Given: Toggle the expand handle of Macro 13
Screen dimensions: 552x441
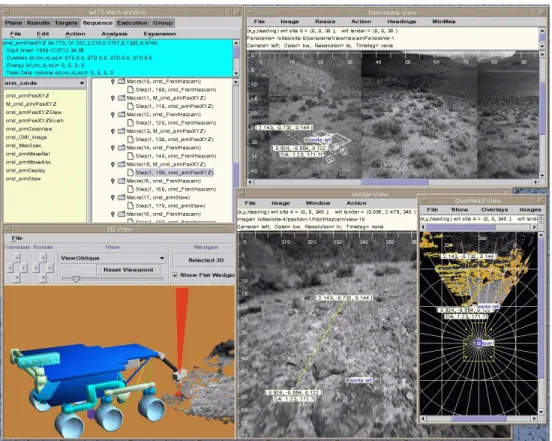Looking at the screenshot, I should [113, 131].
